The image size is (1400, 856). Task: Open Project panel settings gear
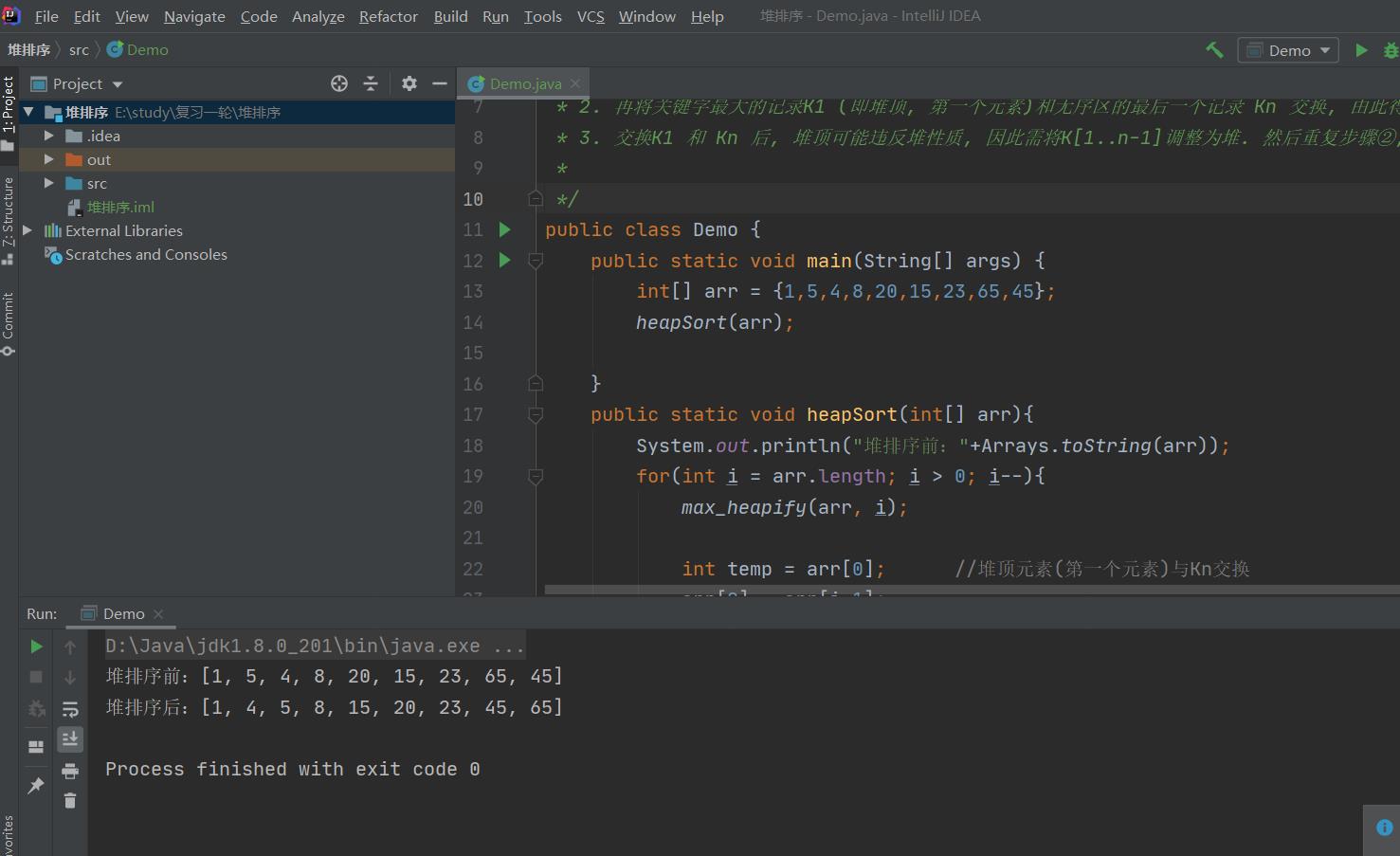409,83
